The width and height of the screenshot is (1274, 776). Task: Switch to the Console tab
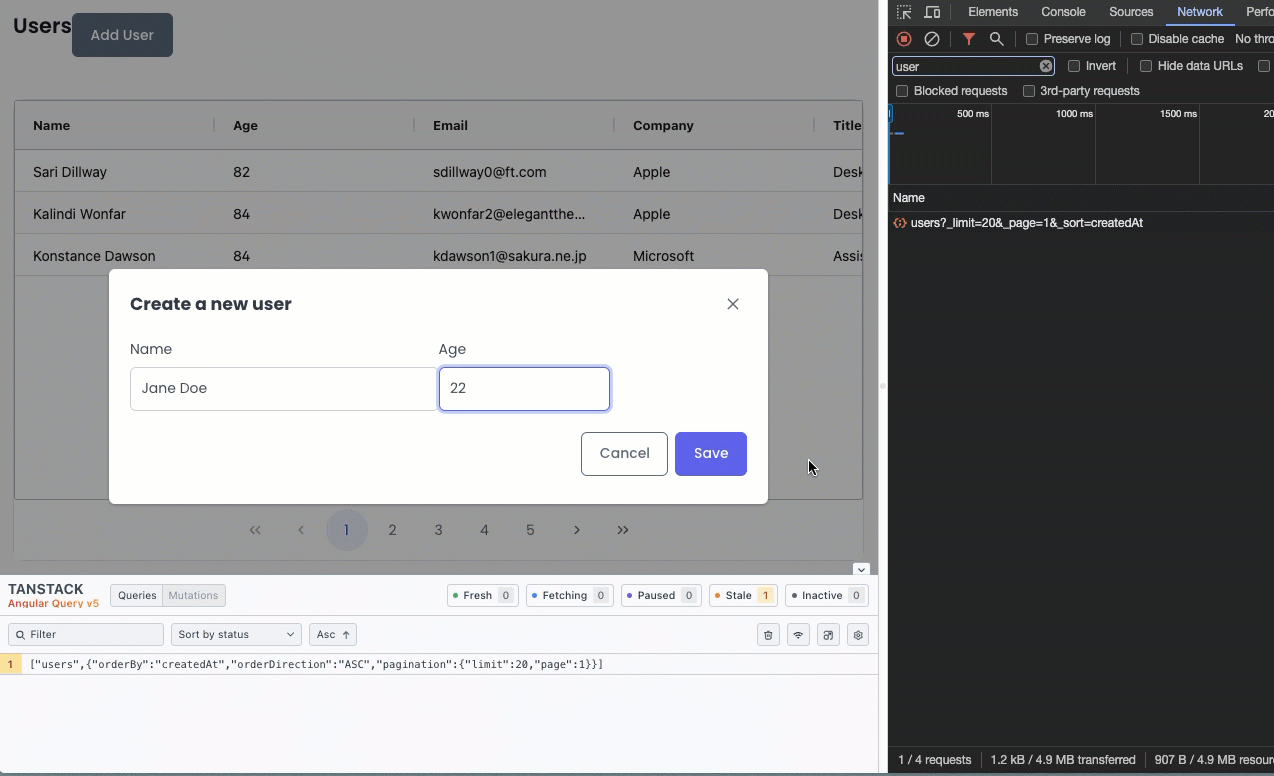pos(1063,12)
